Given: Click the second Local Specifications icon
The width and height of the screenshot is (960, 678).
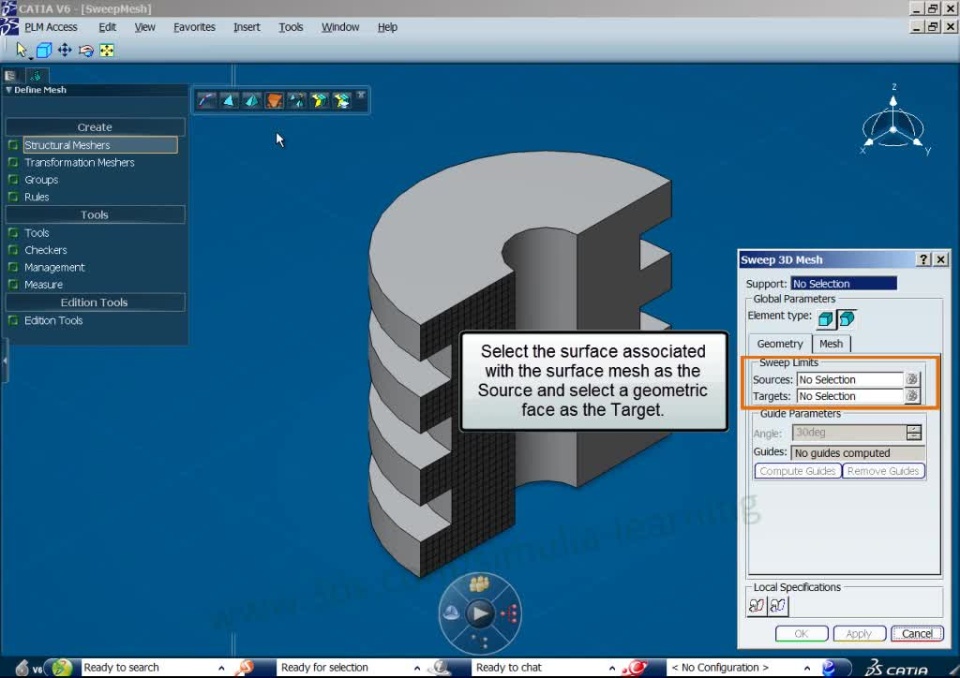Looking at the screenshot, I should tap(778, 606).
